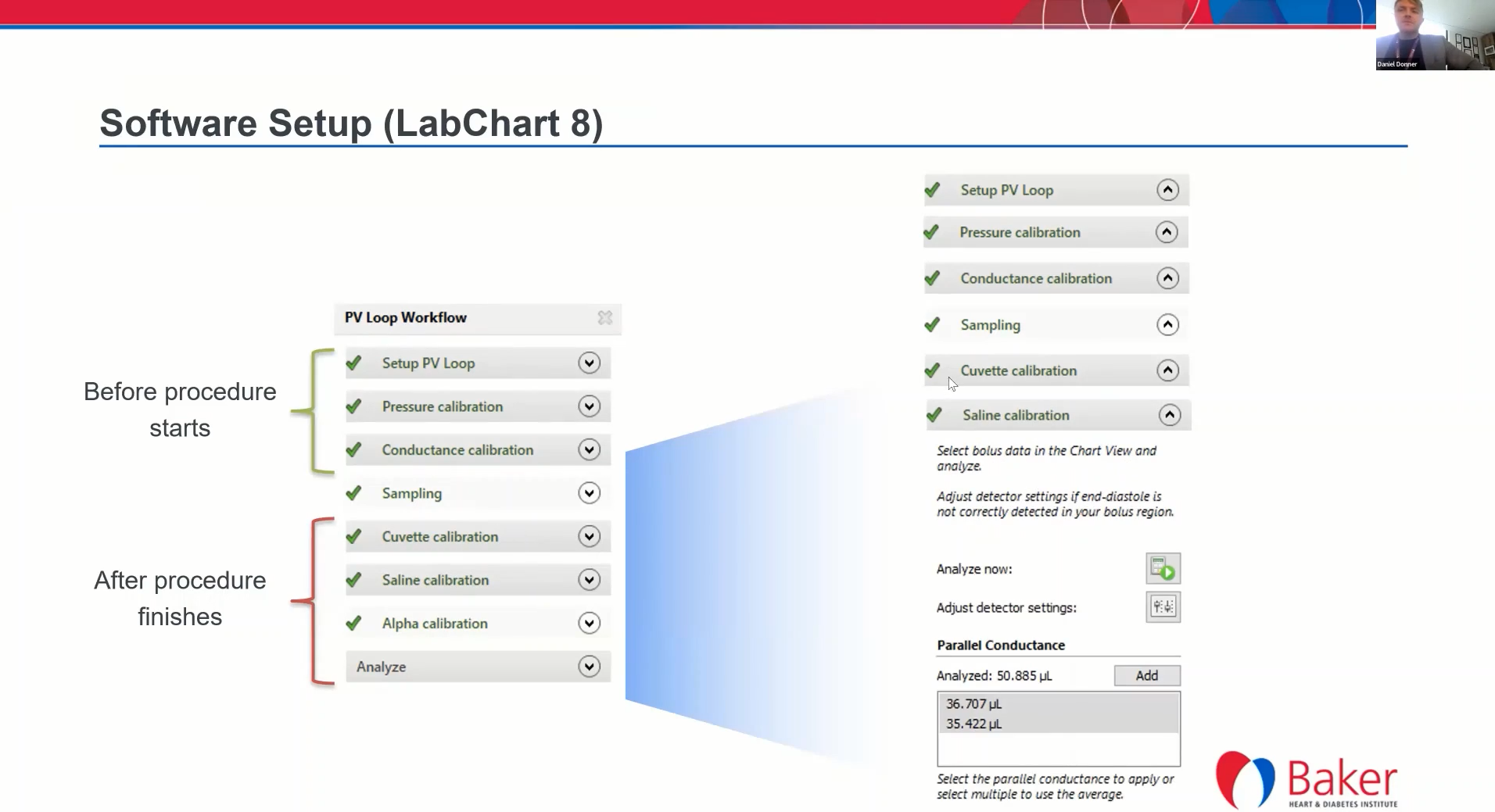
Task: Select Alpha calibration step label
Action: tap(435, 624)
